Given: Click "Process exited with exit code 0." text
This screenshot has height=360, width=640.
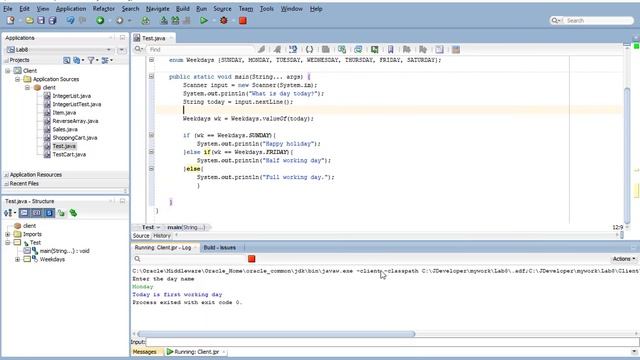Looking at the screenshot, I should coord(187,302).
